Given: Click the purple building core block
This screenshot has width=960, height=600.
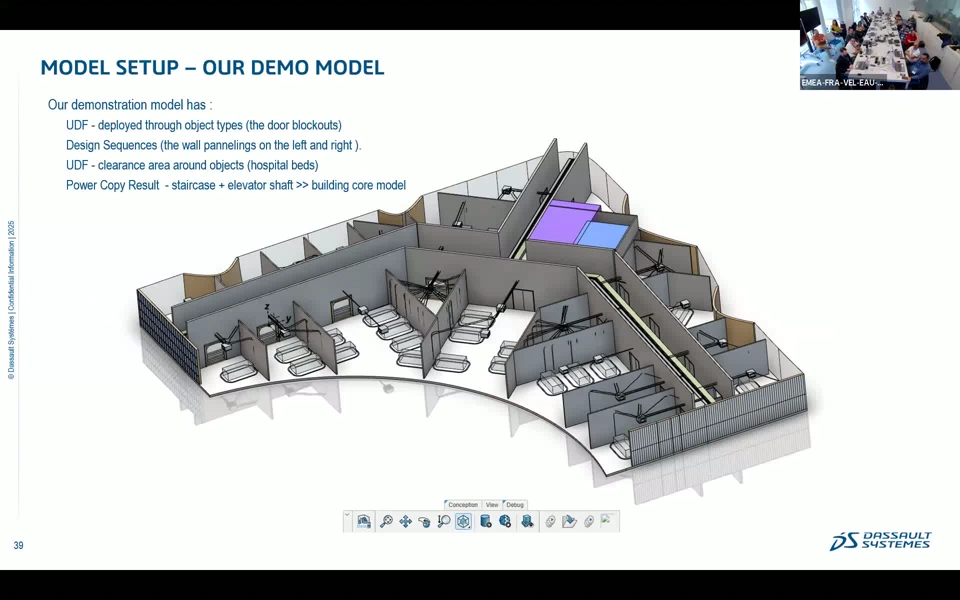Looking at the screenshot, I should pyautogui.click(x=560, y=220).
